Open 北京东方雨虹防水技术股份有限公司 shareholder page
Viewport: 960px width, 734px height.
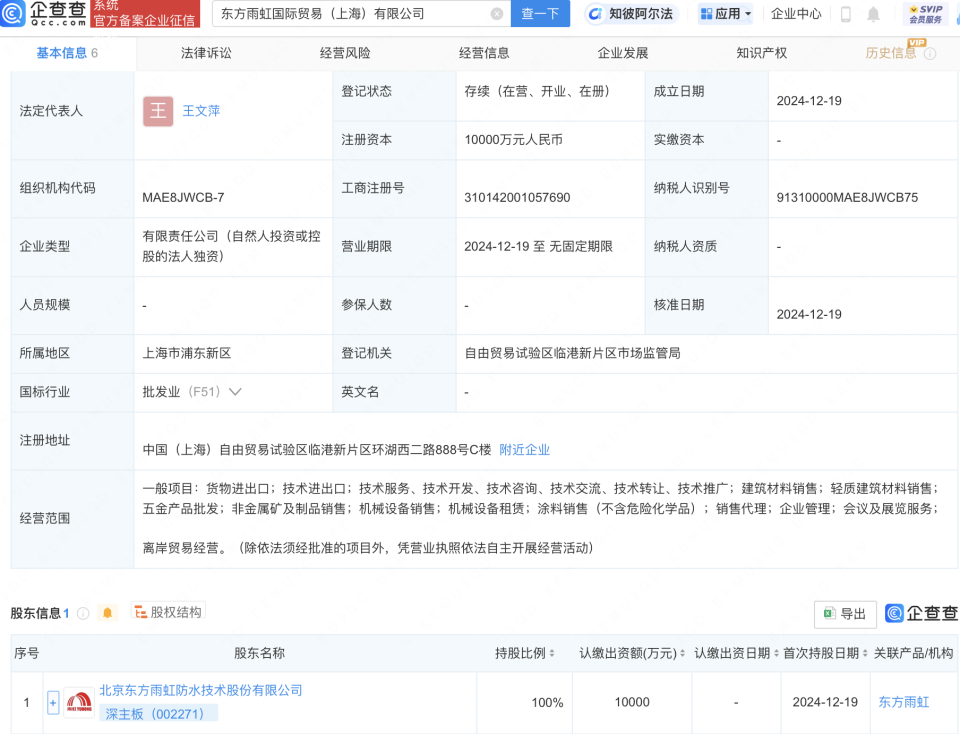click(201, 691)
